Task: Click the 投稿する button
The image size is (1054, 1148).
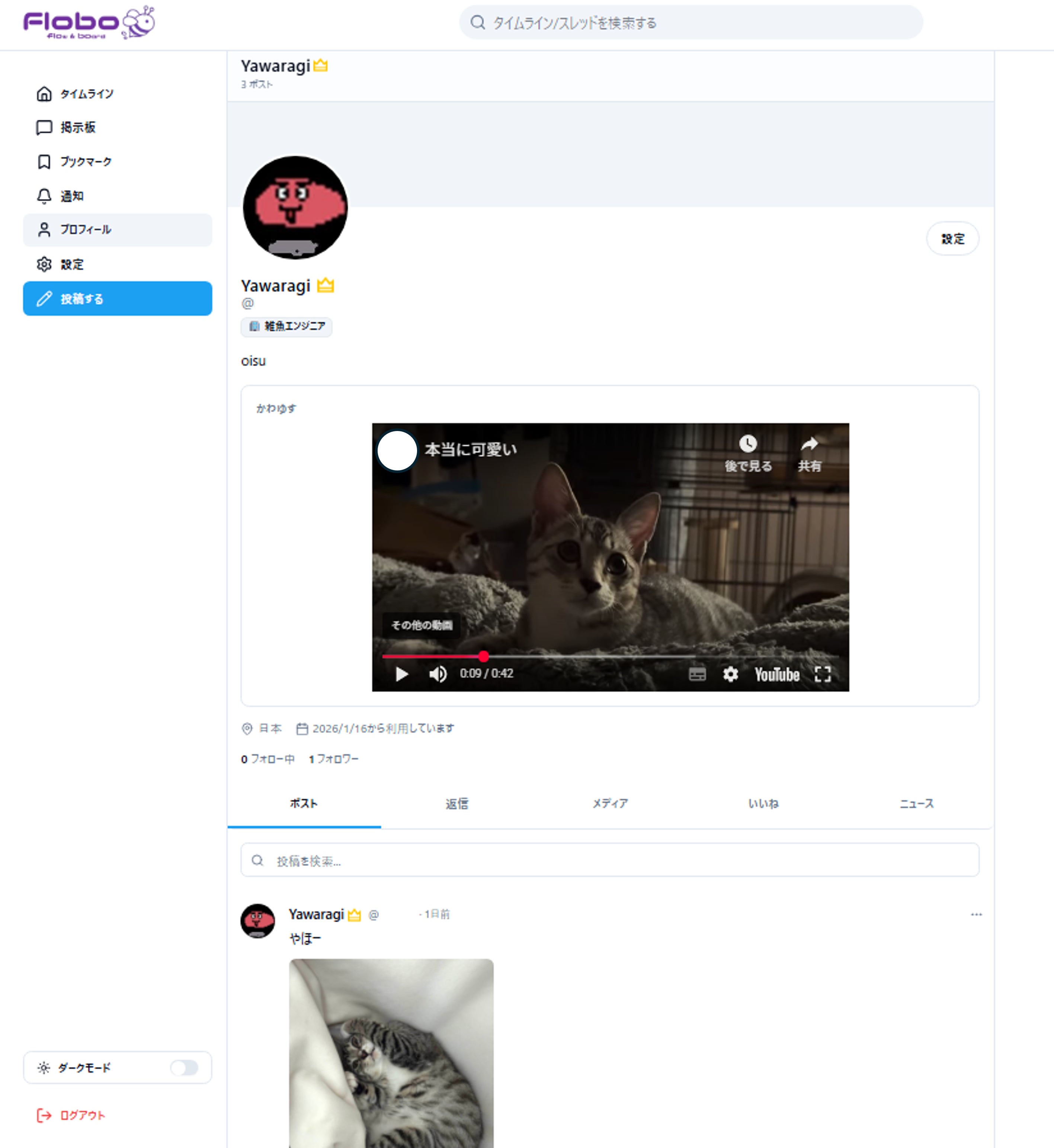Action: pos(118,299)
